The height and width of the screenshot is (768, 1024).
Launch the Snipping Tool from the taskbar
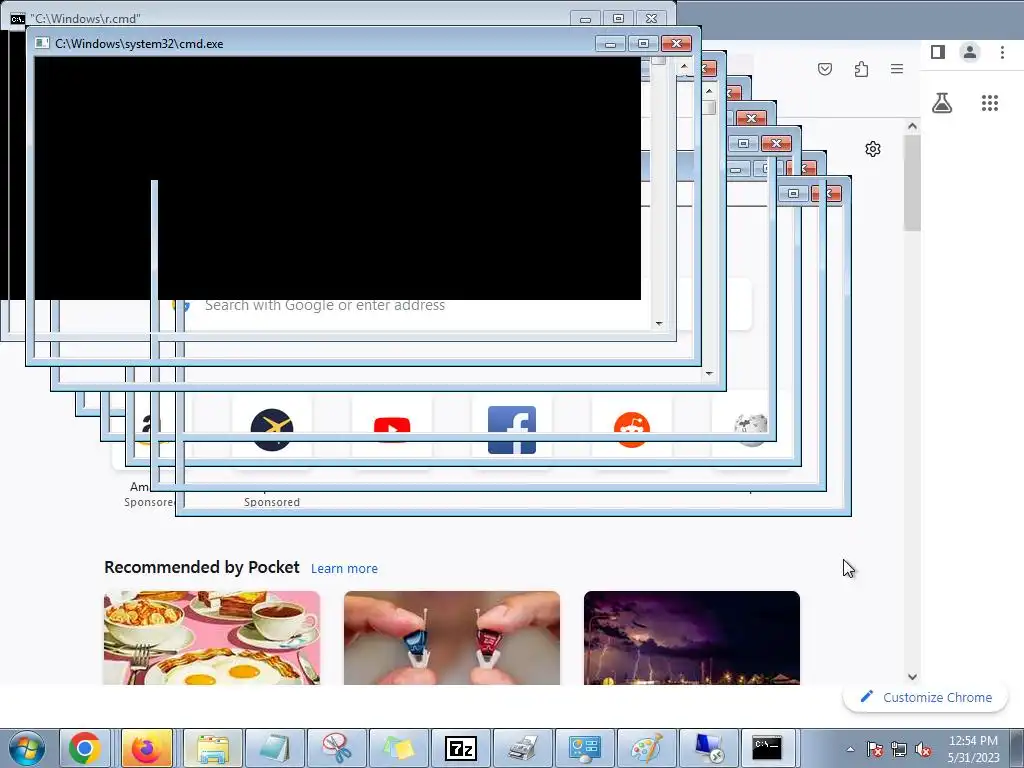coord(337,748)
